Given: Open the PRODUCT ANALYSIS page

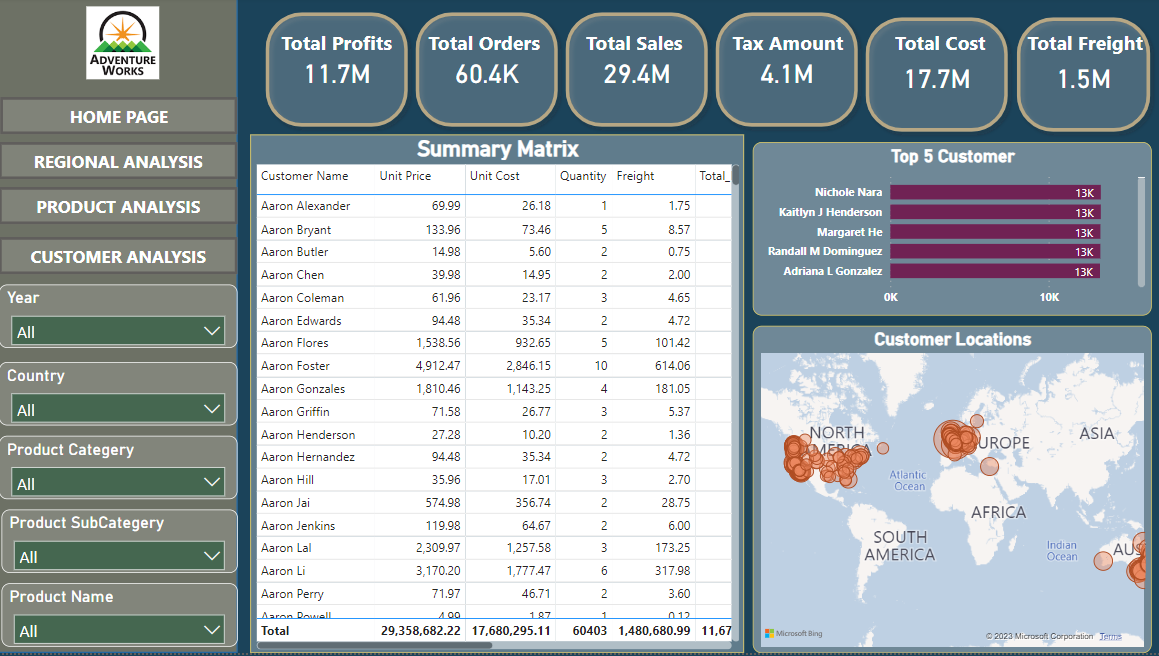Looking at the screenshot, I should pos(117,206).
